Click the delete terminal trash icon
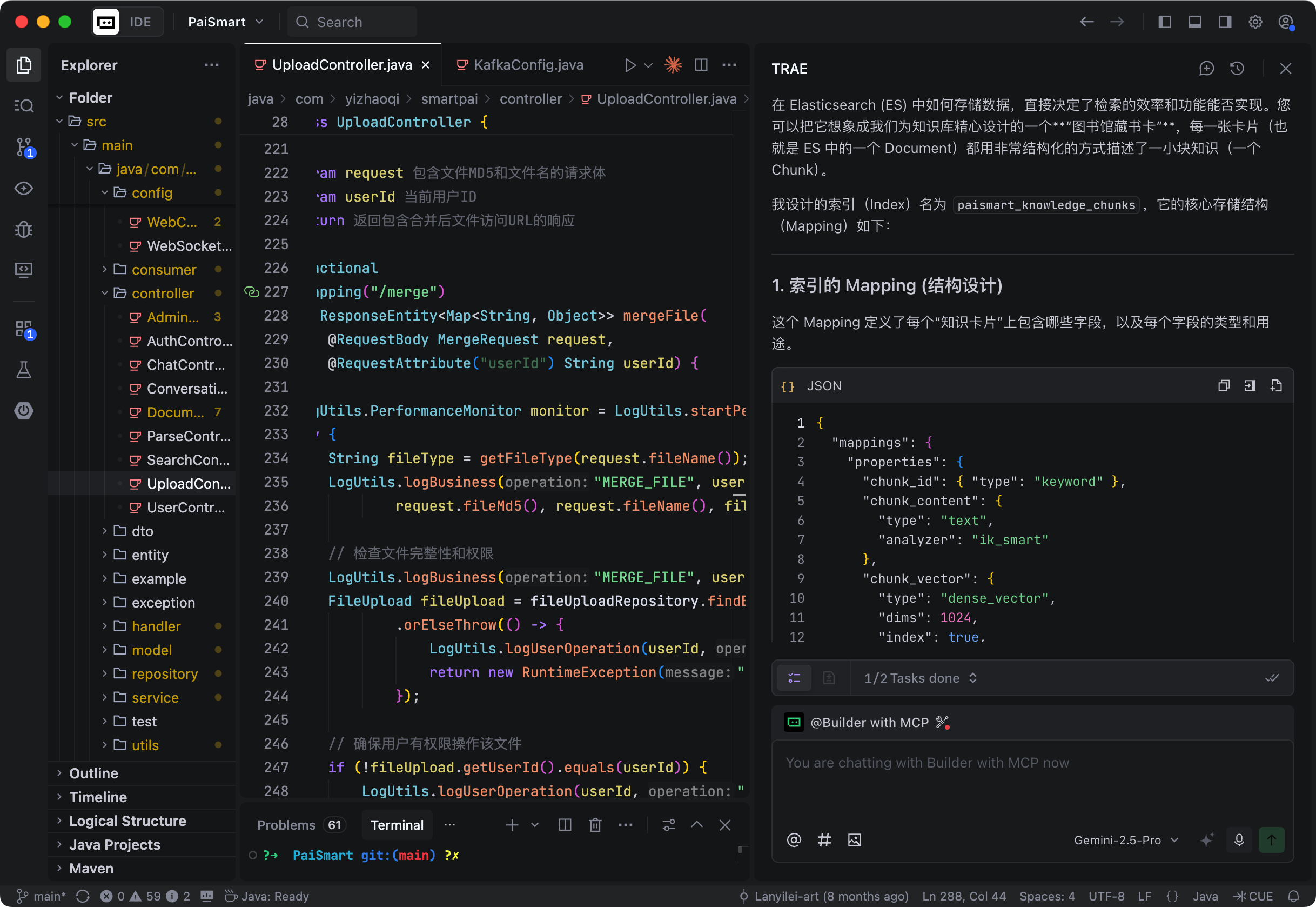1316x907 pixels. [x=595, y=825]
